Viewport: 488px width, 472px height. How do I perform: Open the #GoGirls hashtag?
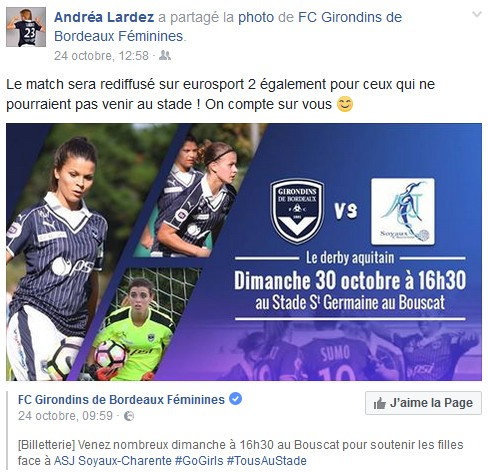199,461
